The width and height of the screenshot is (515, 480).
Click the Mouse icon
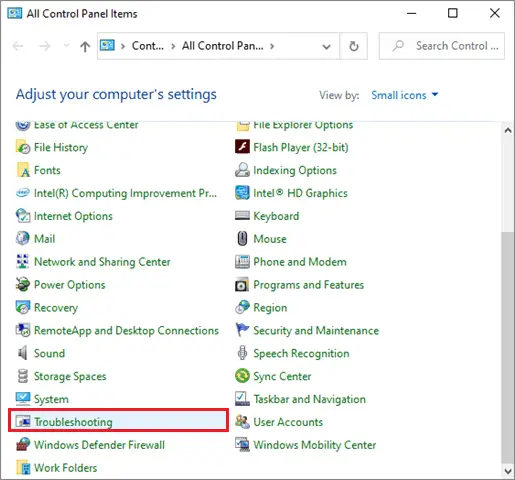(x=242, y=239)
